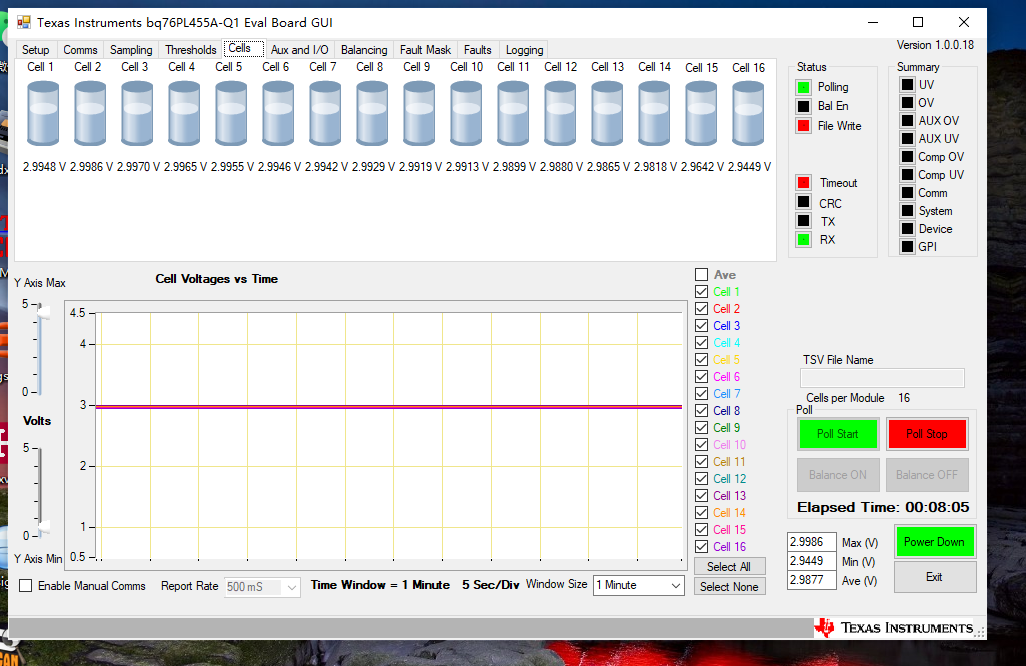Click the Cell 3 battery icon
Screen dimensions: 1026x666
pos(137,113)
